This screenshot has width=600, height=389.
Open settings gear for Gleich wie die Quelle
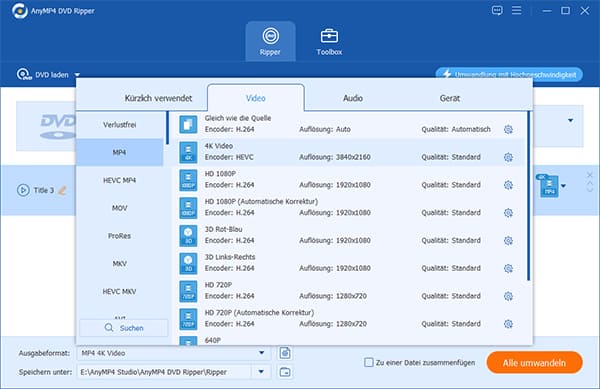point(508,129)
